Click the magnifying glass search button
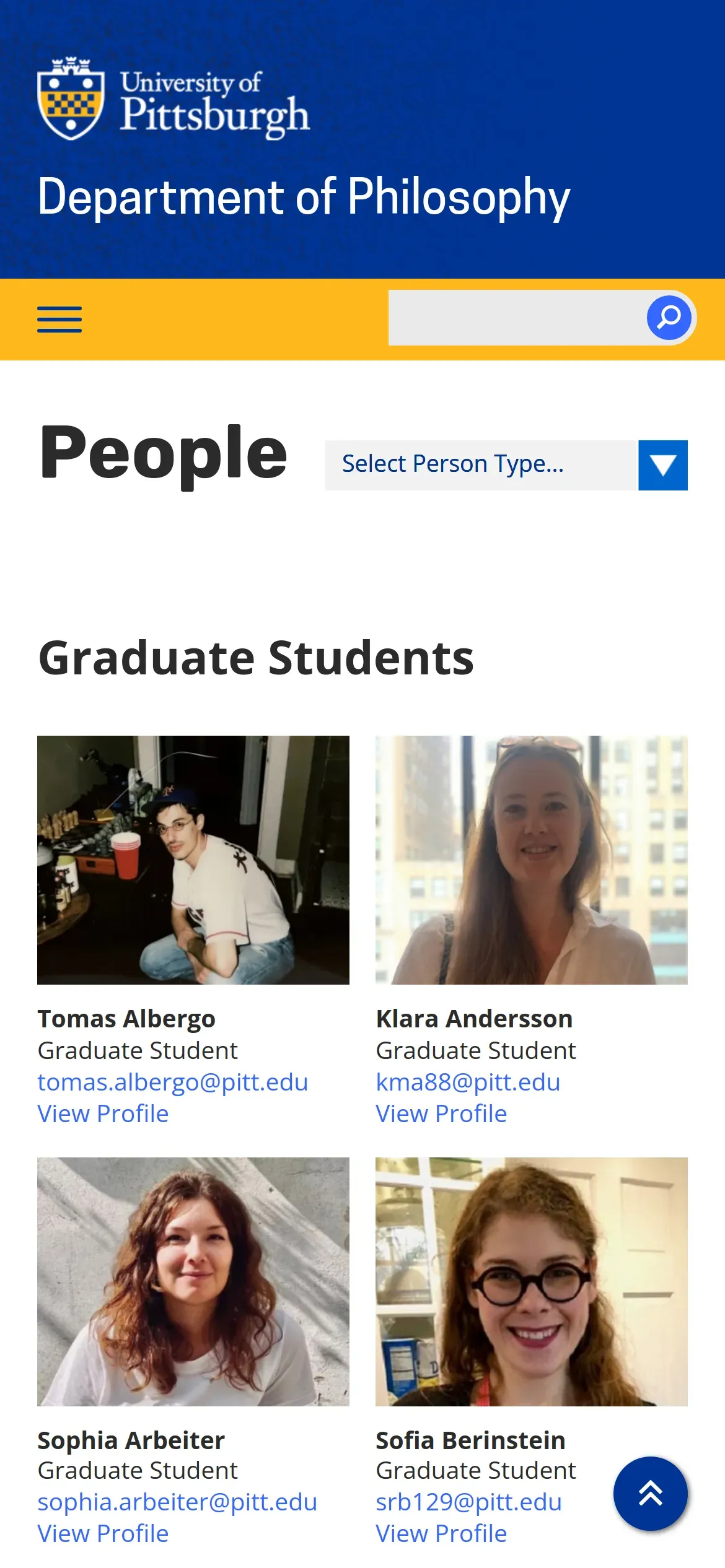725x1568 pixels. [x=669, y=318]
